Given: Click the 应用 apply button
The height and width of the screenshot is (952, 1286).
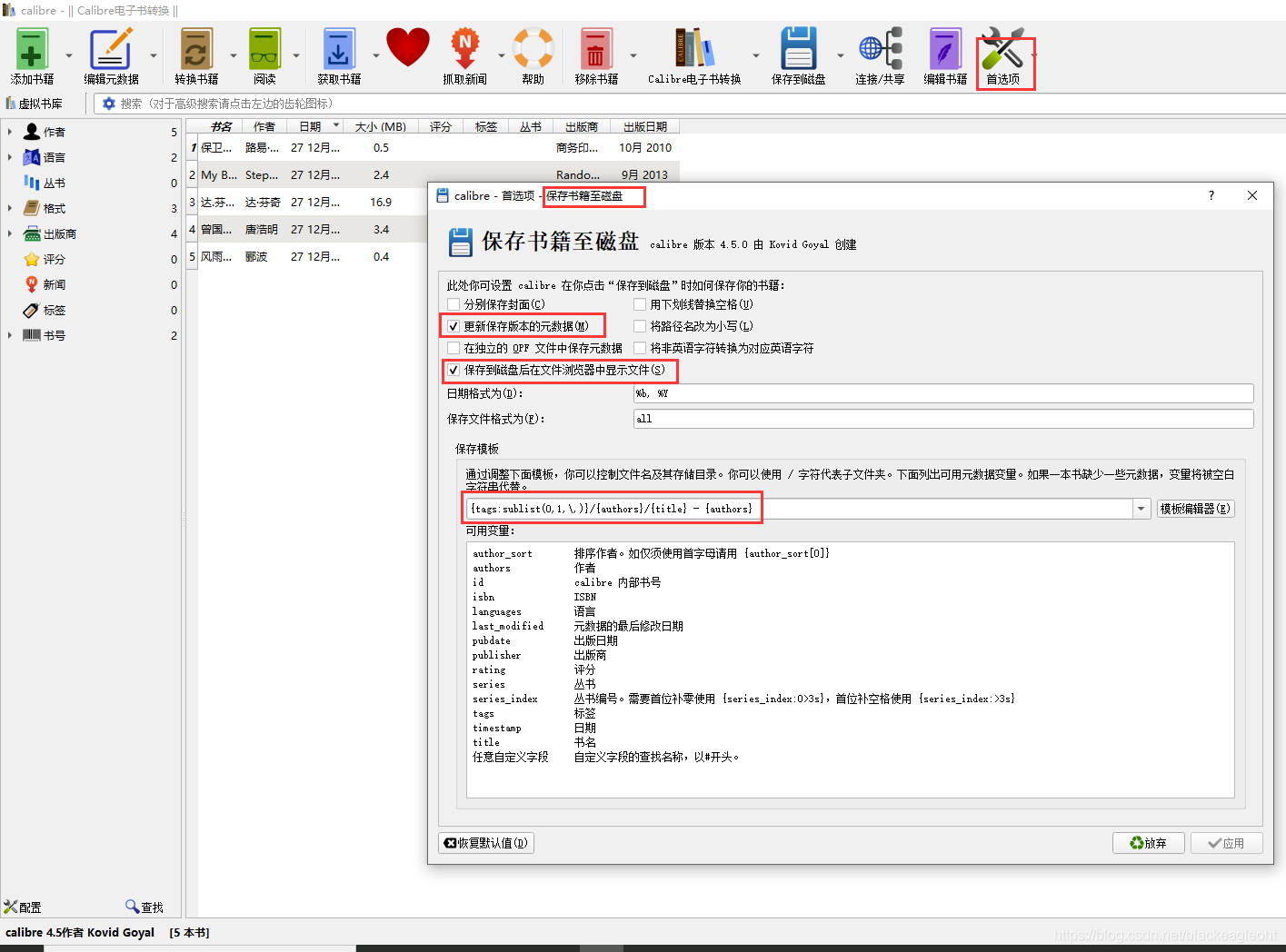Looking at the screenshot, I should point(1227,843).
